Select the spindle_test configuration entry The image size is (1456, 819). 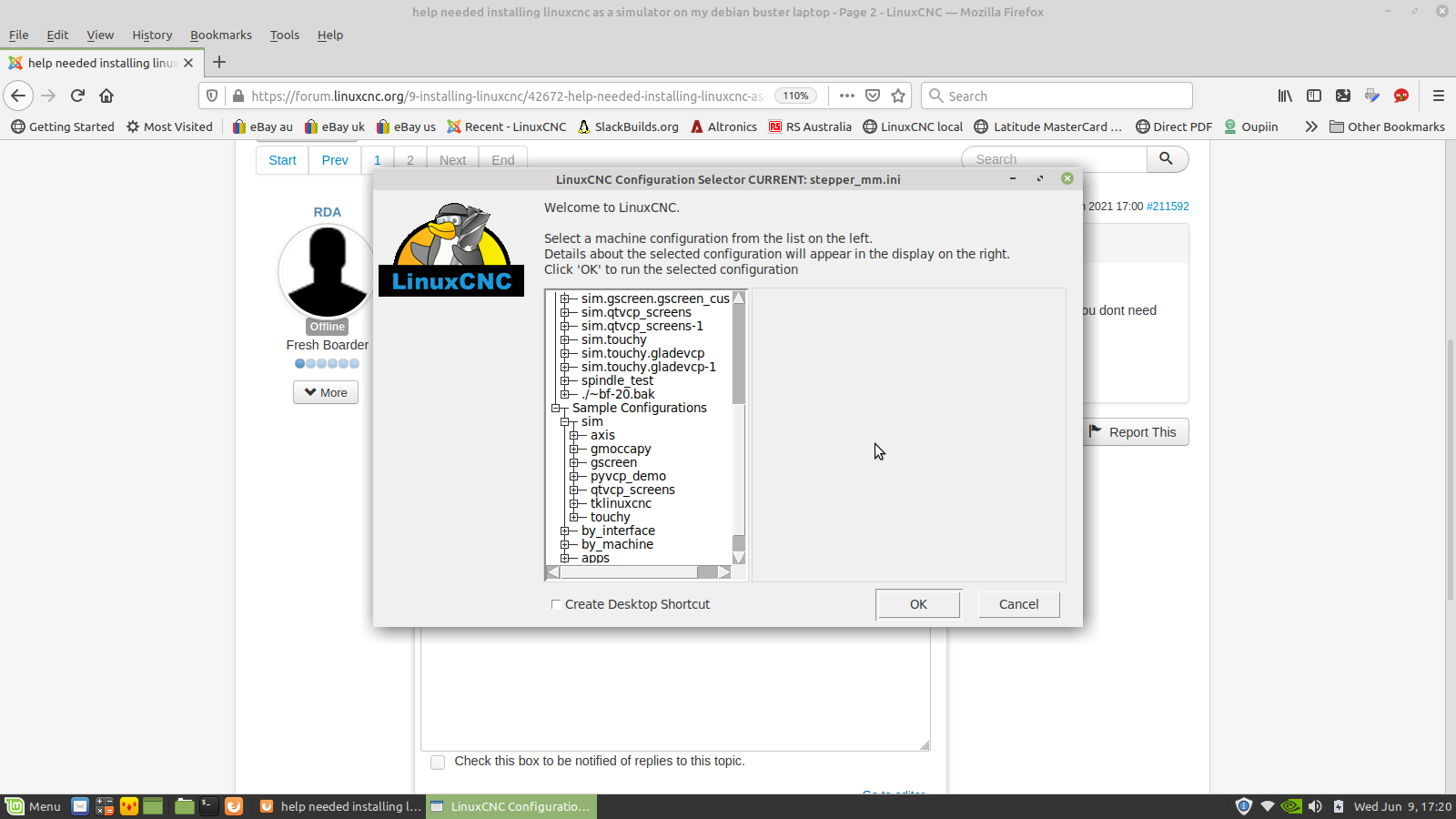617,380
